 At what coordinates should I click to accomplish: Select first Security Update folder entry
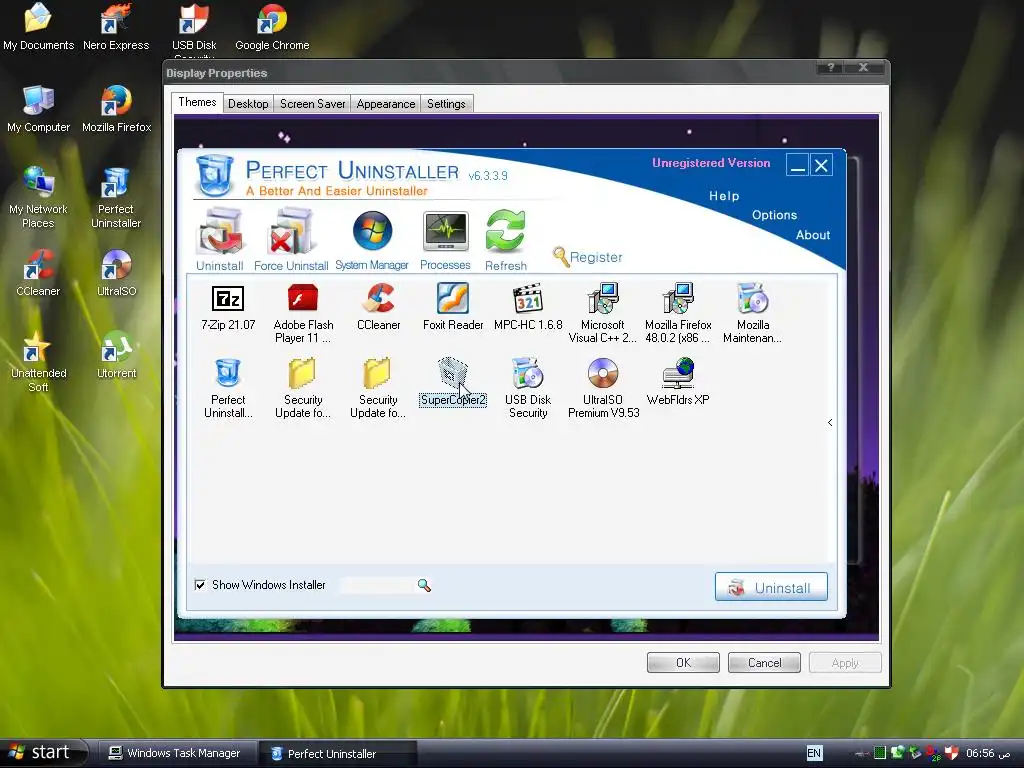[303, 389]
